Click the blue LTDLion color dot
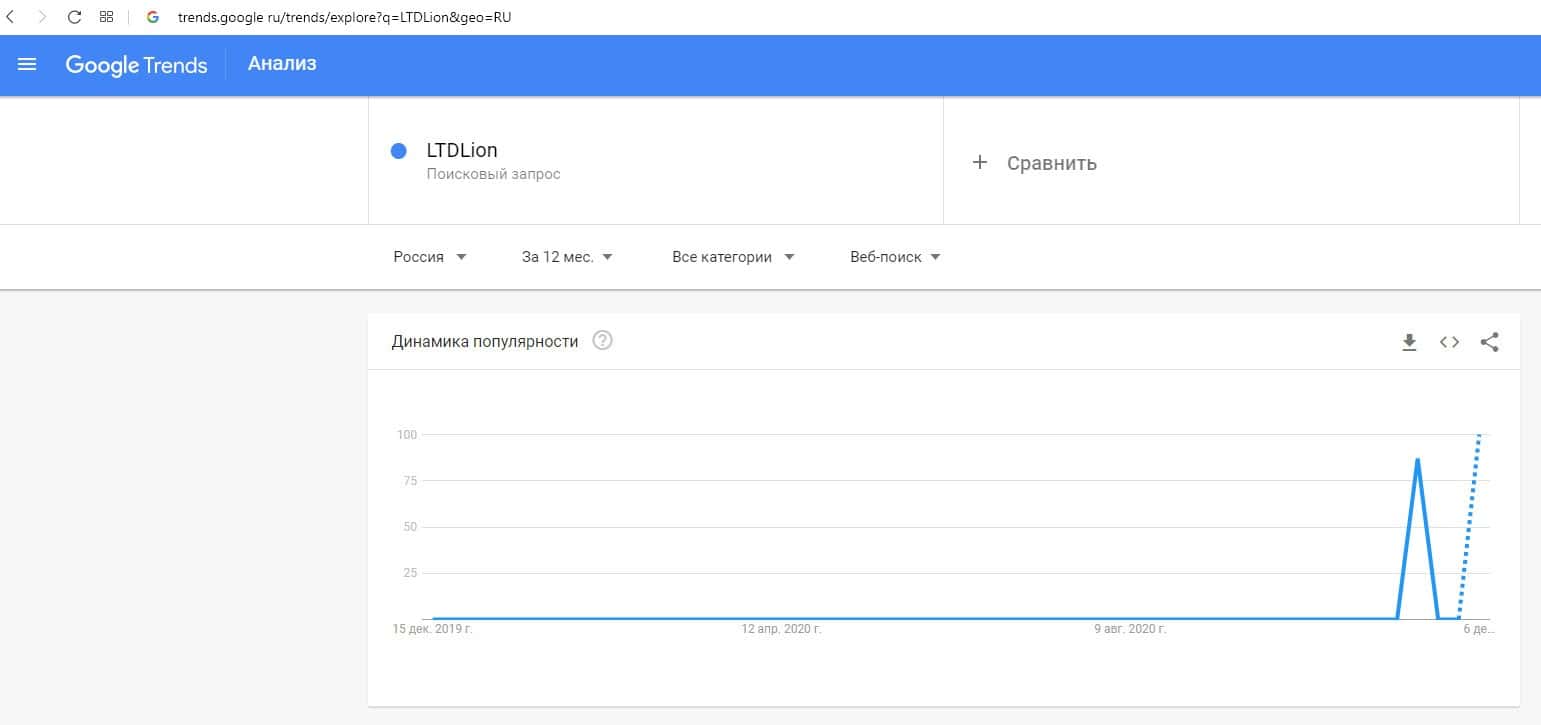 [x=398, y=151]
